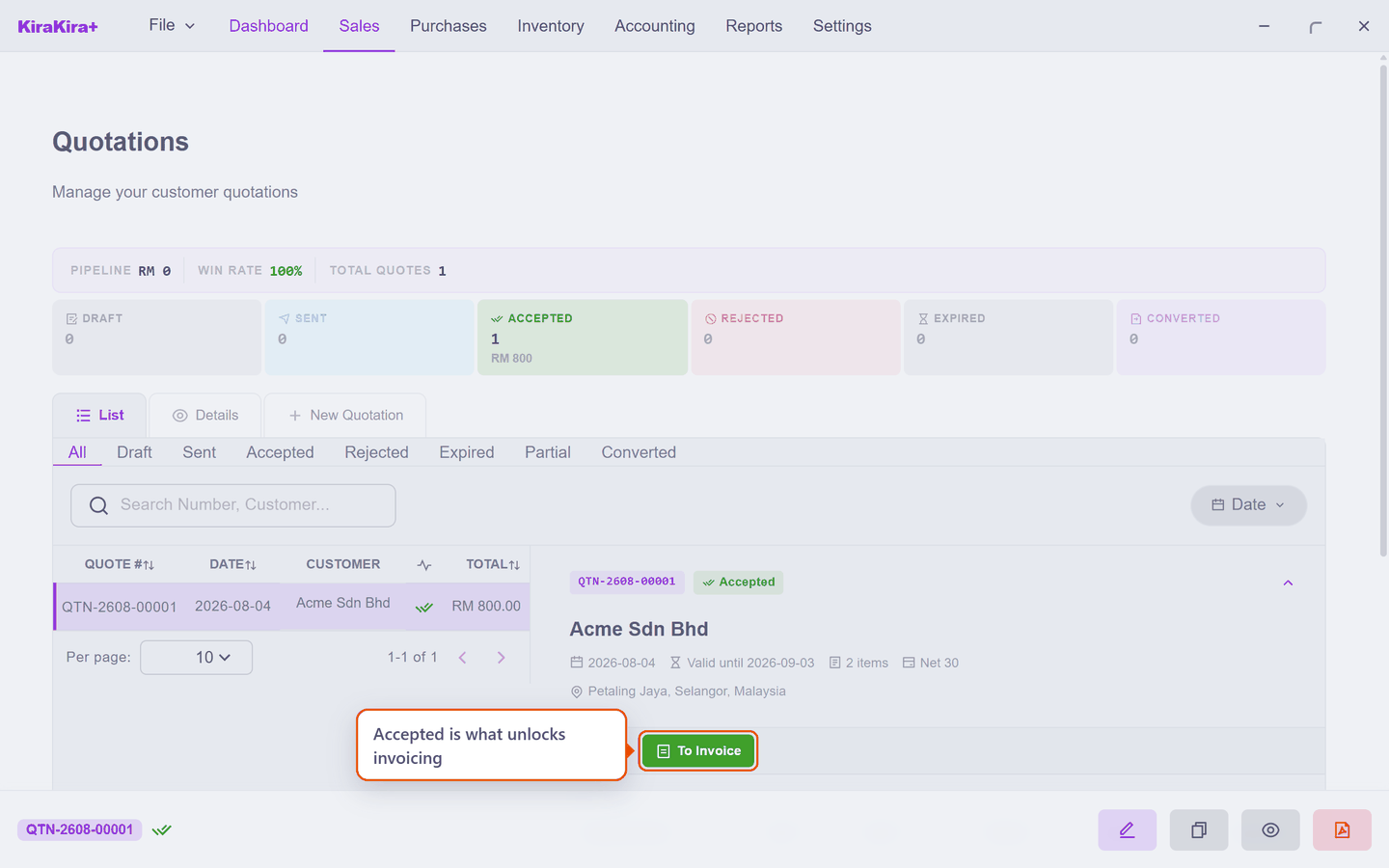1389x868 pixels.
Task: Click the search number, customer field
Action: [233, 505]
